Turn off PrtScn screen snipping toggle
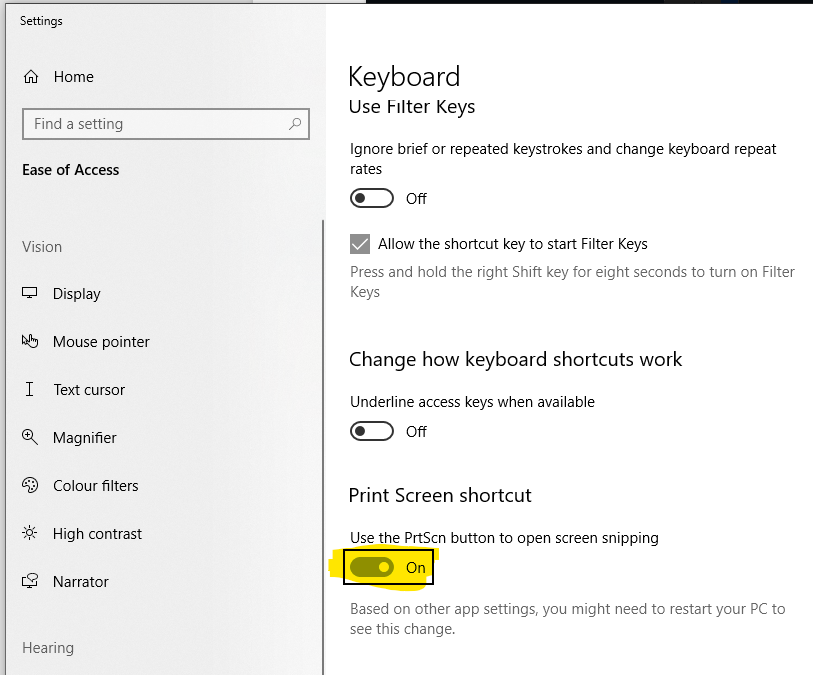The width and height of the screenshot is (813, 675). 372,567
